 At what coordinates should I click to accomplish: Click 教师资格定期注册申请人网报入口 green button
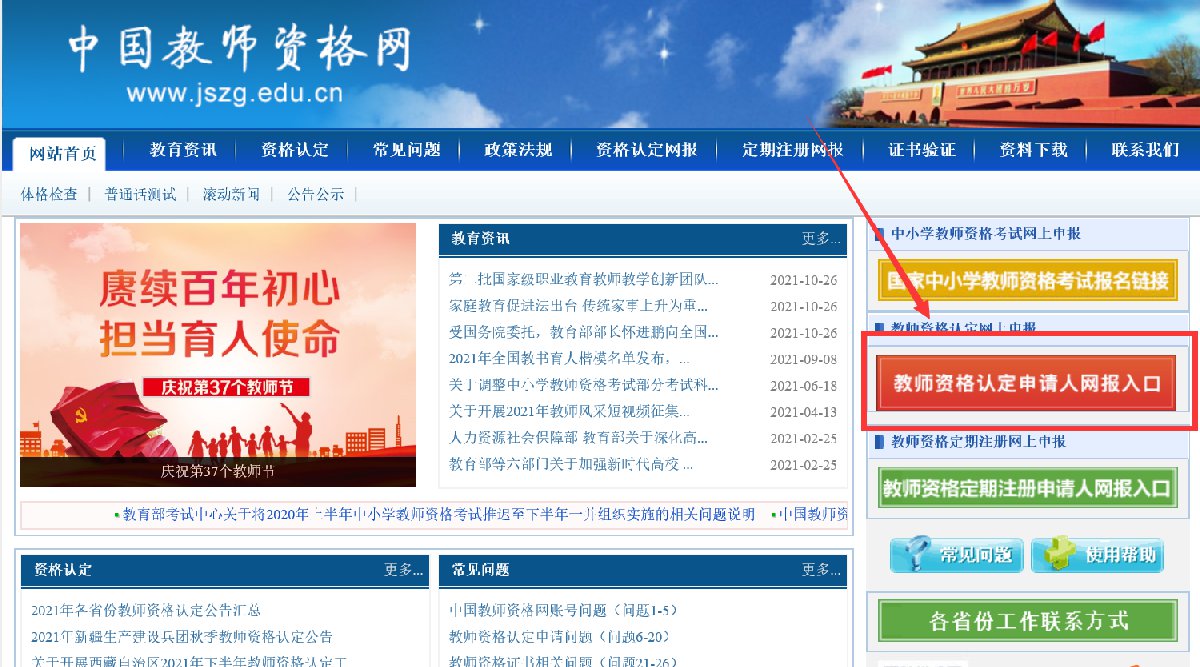[x=1027, y=488]
